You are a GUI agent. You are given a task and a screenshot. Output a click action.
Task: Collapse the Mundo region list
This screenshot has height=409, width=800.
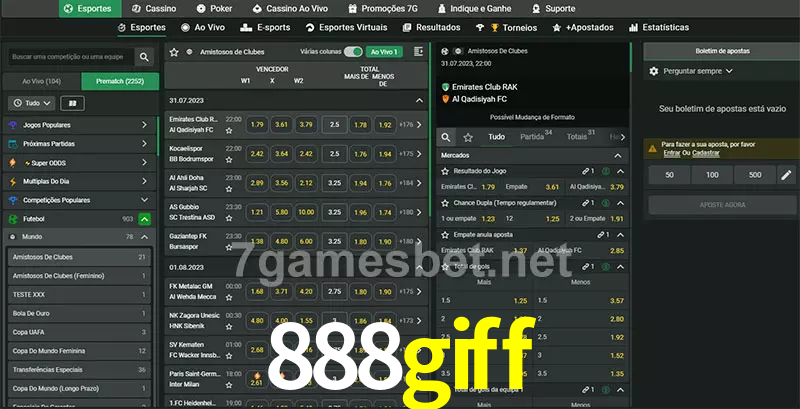click(x=144, y=237)
